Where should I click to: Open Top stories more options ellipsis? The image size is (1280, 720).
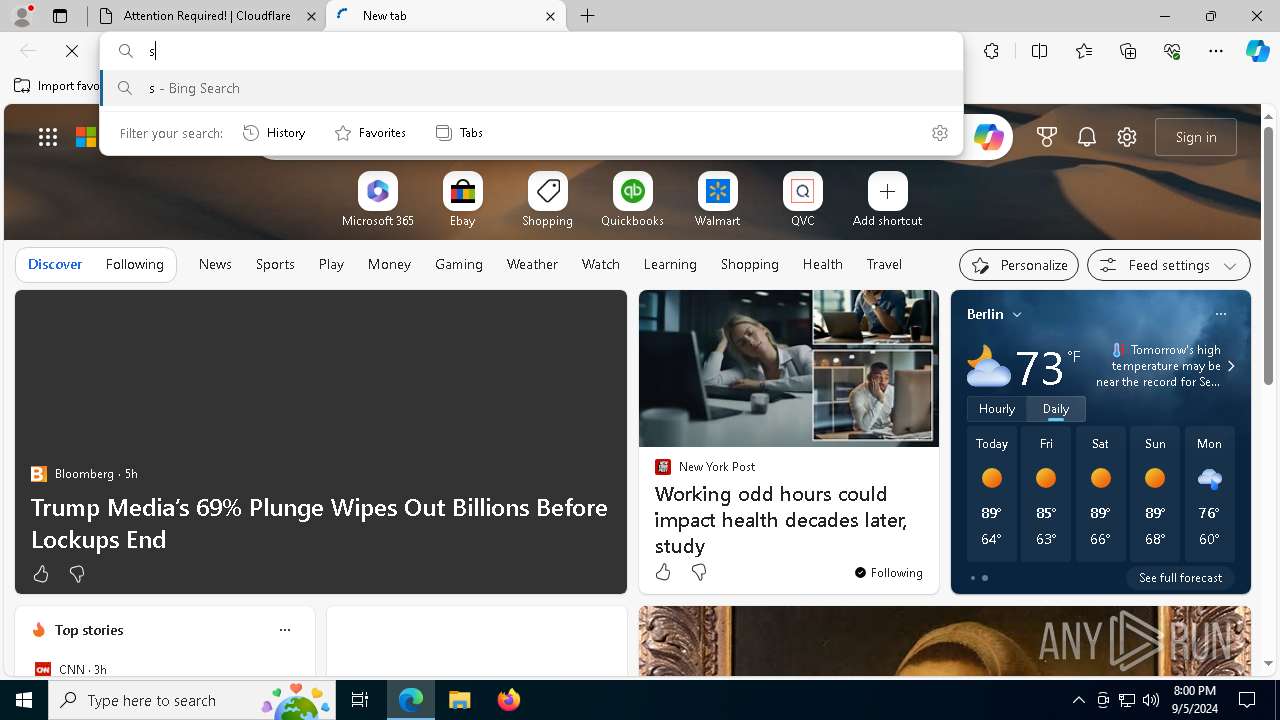tap(285, 630)
